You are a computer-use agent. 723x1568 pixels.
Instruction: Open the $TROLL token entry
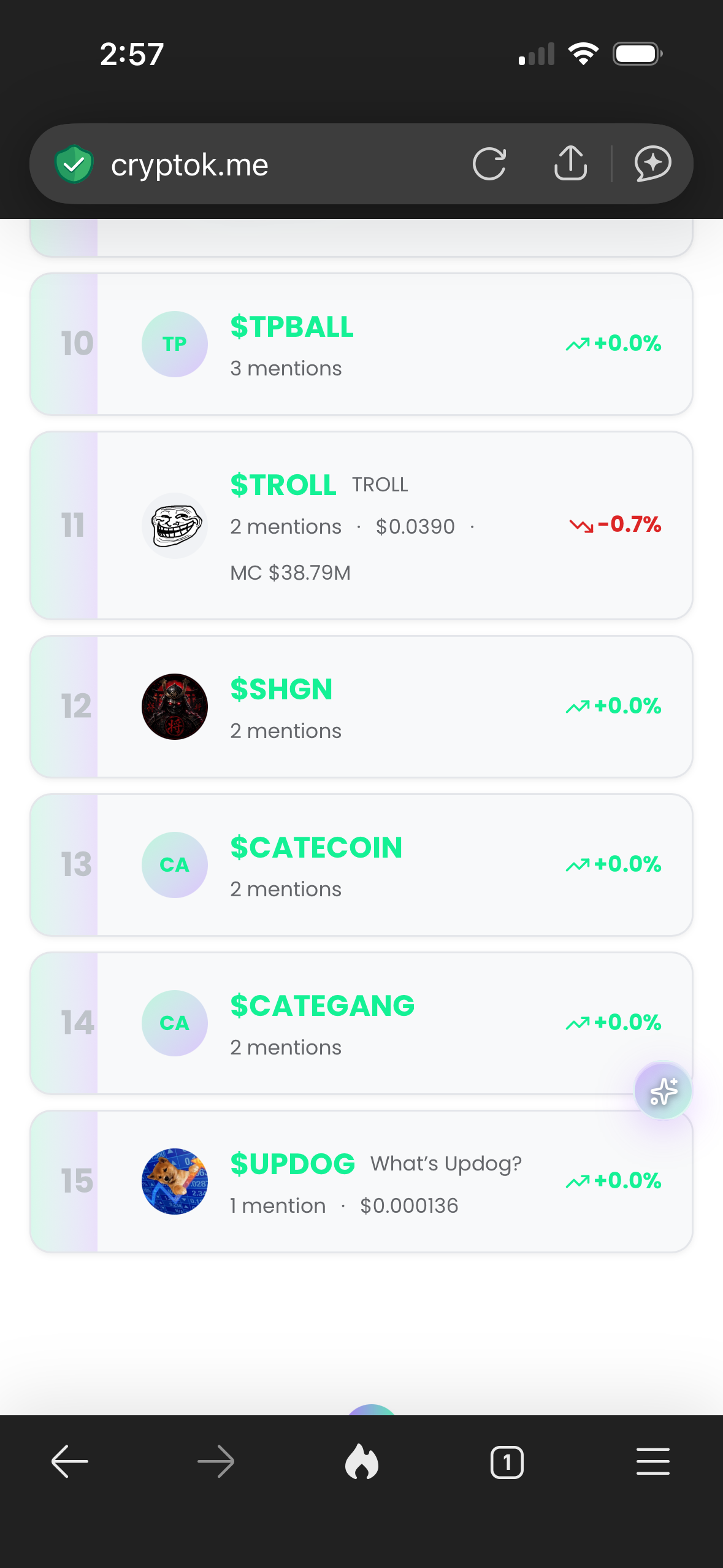point(361,525)
